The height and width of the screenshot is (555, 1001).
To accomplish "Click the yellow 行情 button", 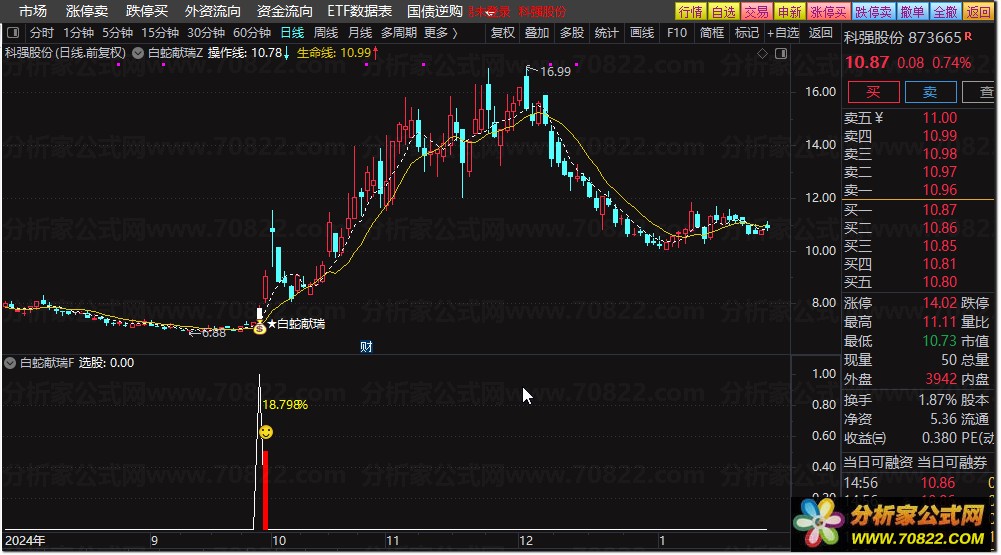I will [x=691, y=11].
